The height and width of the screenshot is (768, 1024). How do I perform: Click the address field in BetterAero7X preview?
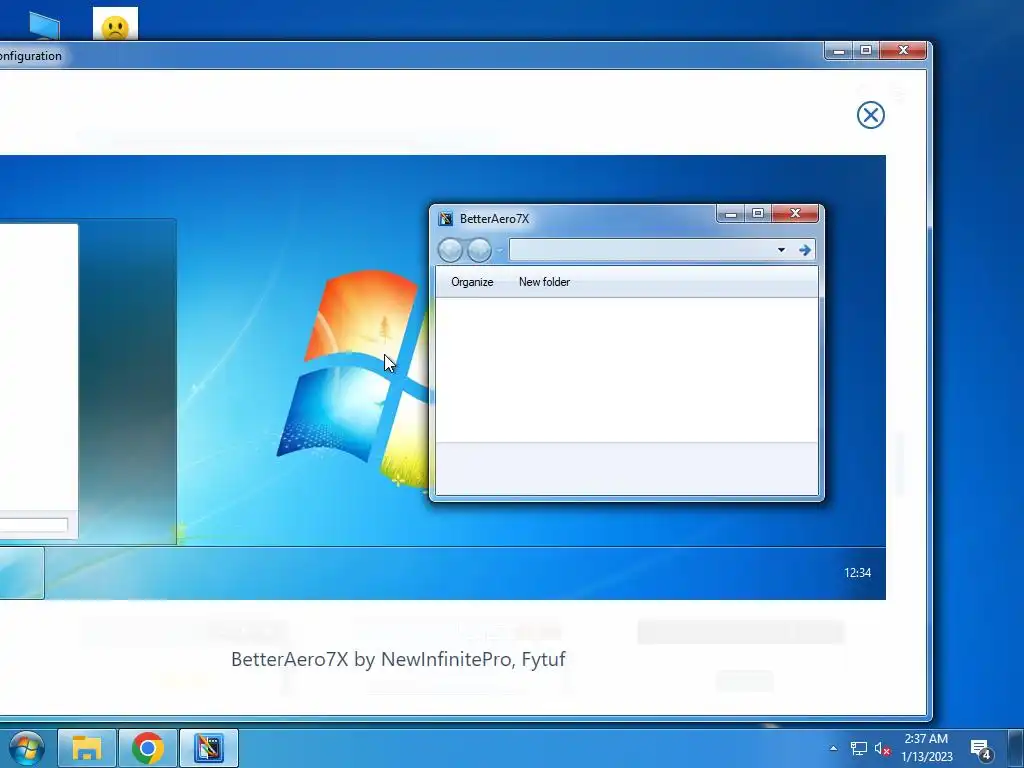pos(641,249)
